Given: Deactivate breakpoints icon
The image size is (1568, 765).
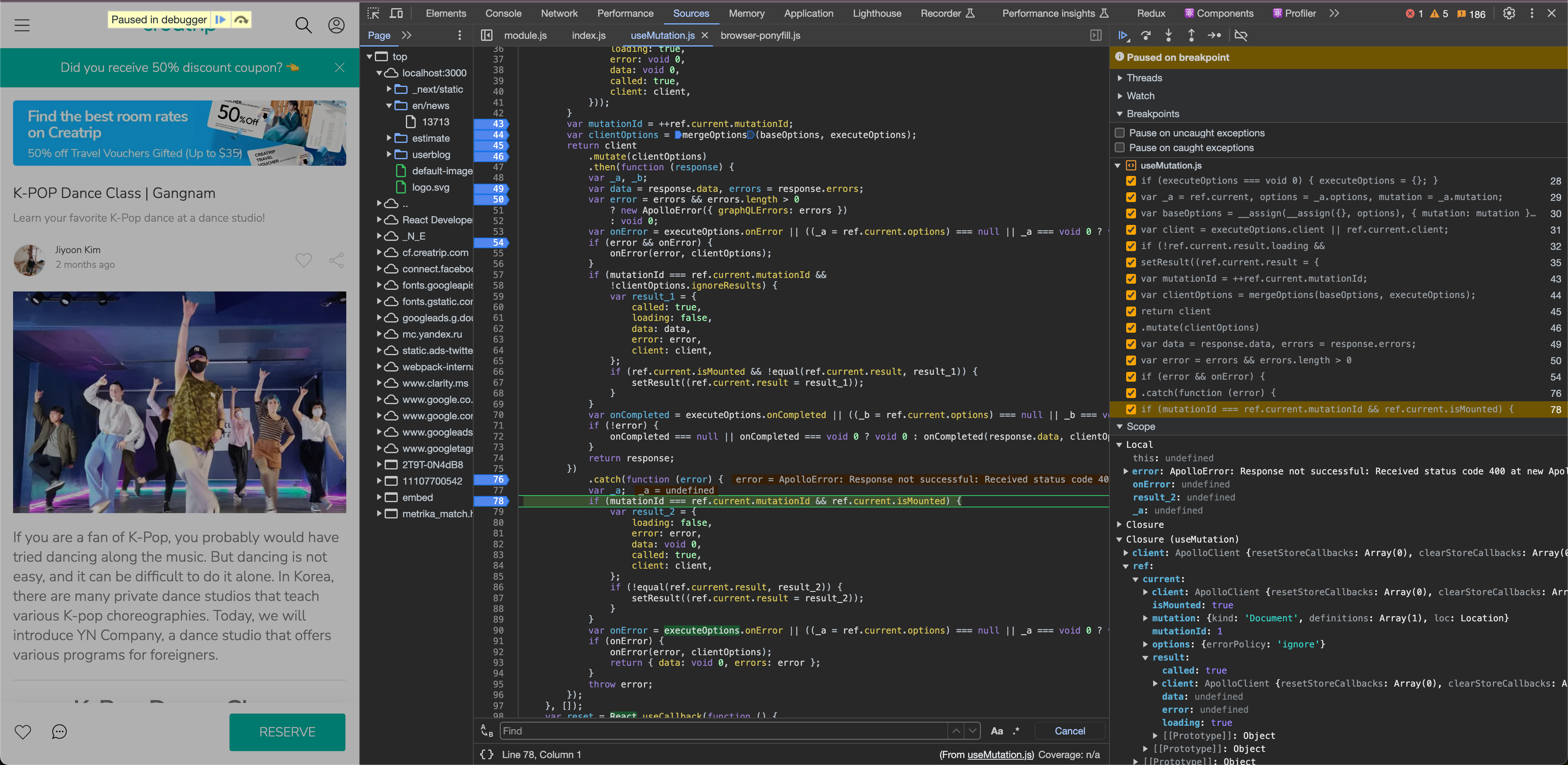Looking at the screenshot, I should [x=1241, y=35].
